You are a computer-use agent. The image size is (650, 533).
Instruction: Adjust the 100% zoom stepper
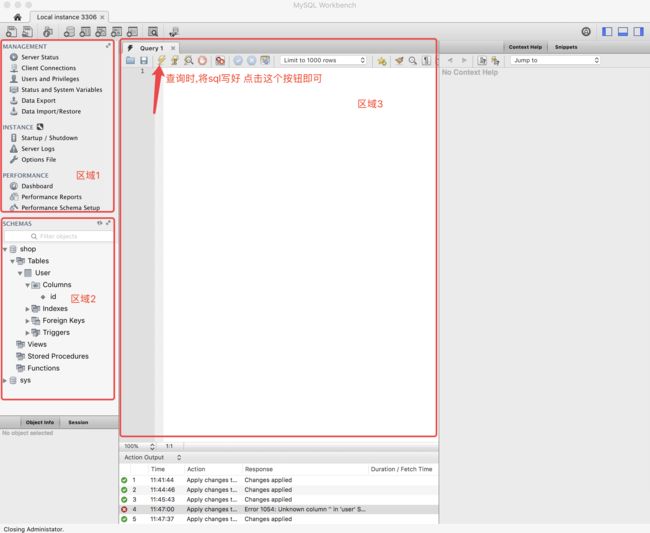coord(152,446)
